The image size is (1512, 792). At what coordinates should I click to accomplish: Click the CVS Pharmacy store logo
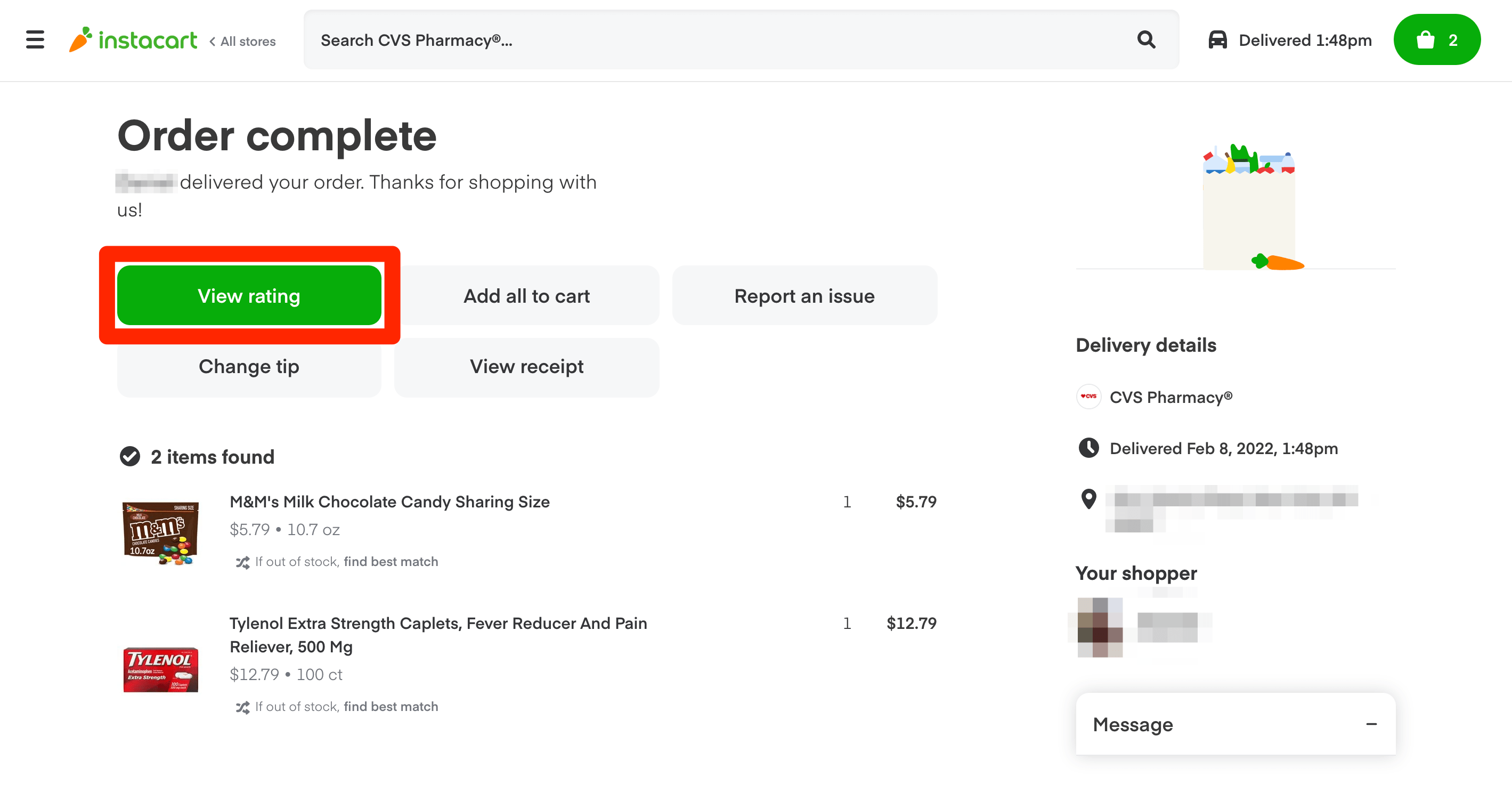point(1089,397)
